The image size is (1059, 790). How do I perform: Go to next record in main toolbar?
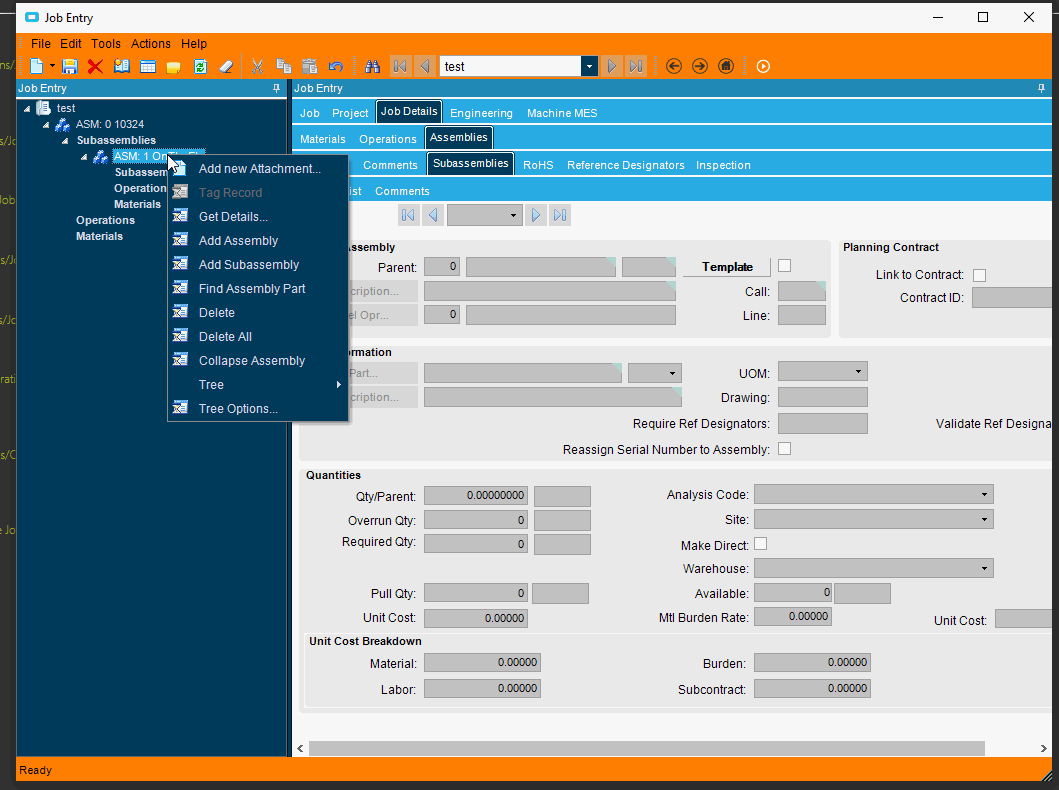[612, 66]
